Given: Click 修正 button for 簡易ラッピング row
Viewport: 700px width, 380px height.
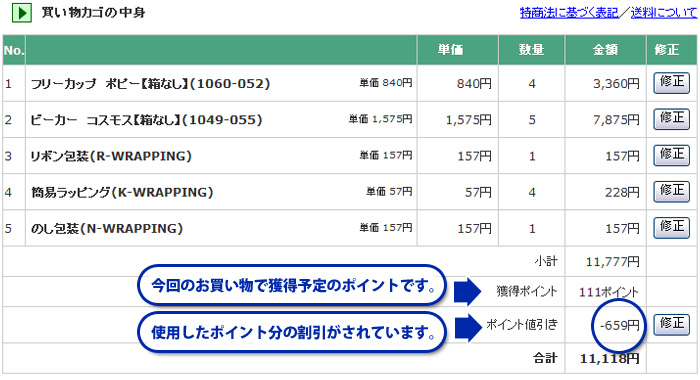Looking at the screenshot, I should point(671,191).
